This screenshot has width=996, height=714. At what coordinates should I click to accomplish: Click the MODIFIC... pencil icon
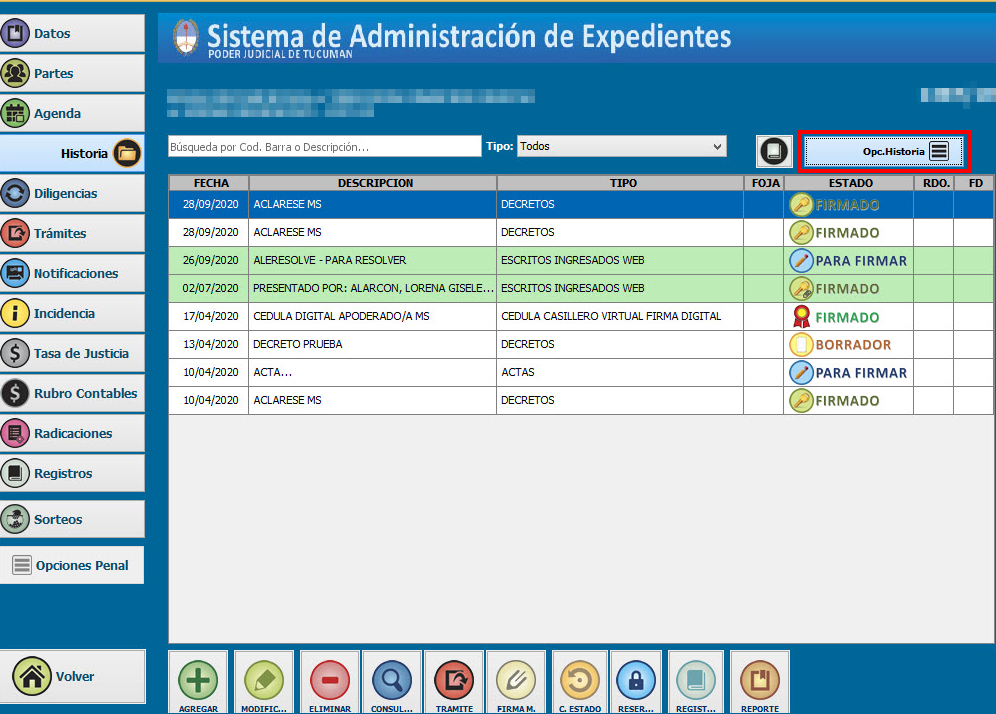264,680
